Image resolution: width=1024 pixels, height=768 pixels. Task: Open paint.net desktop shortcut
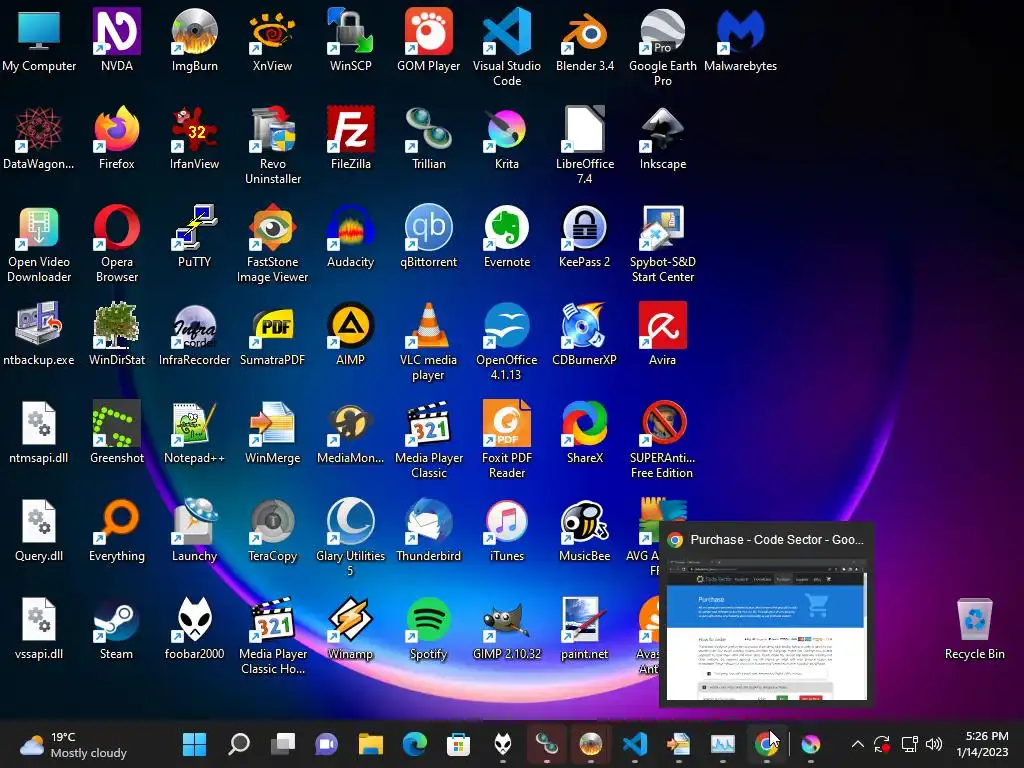click(x=584, y=628)
